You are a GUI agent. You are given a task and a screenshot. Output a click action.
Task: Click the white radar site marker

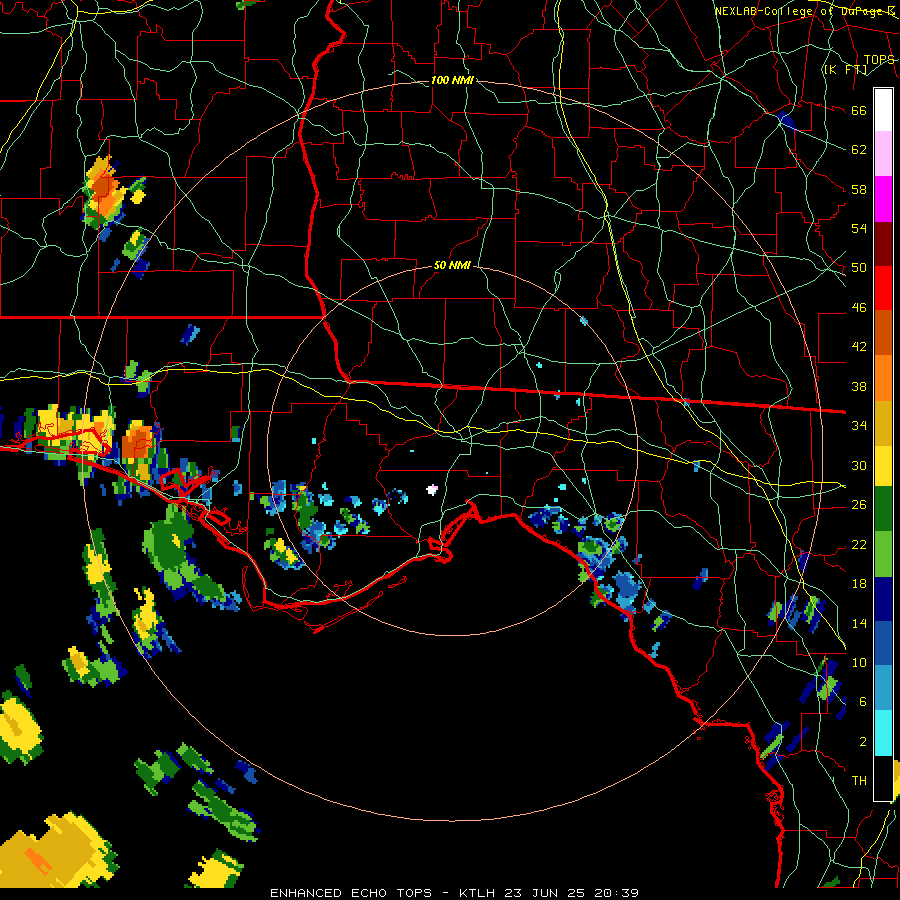pyautogui.click(x=432, y=490)
